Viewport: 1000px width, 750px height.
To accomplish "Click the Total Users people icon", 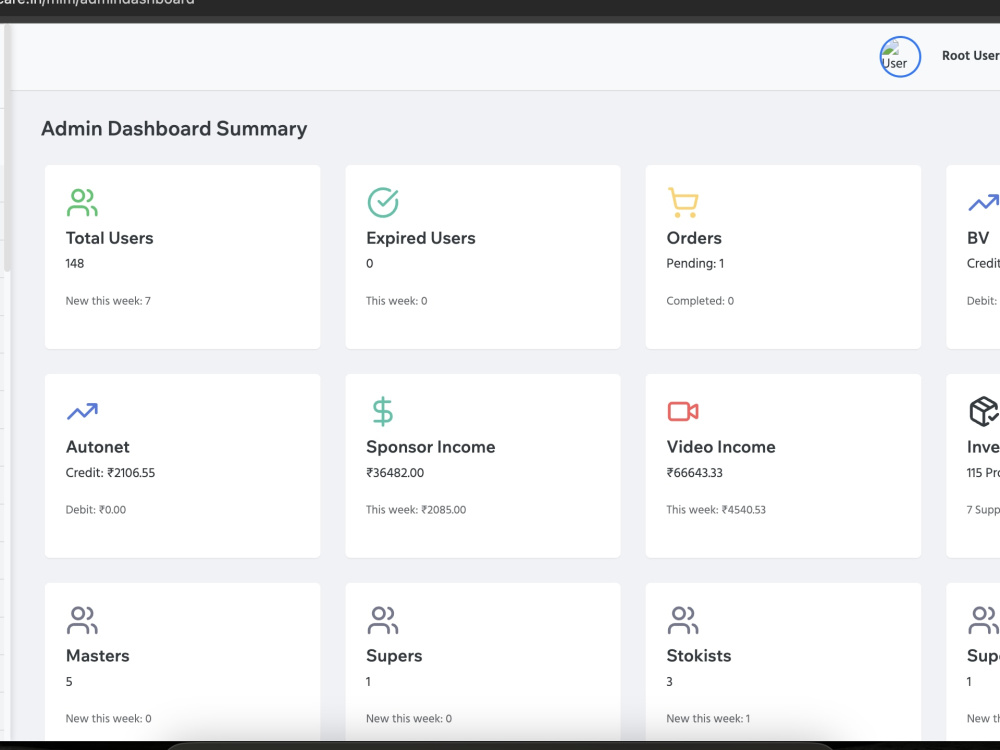I will pyautogui.click(x=82, y=203).
